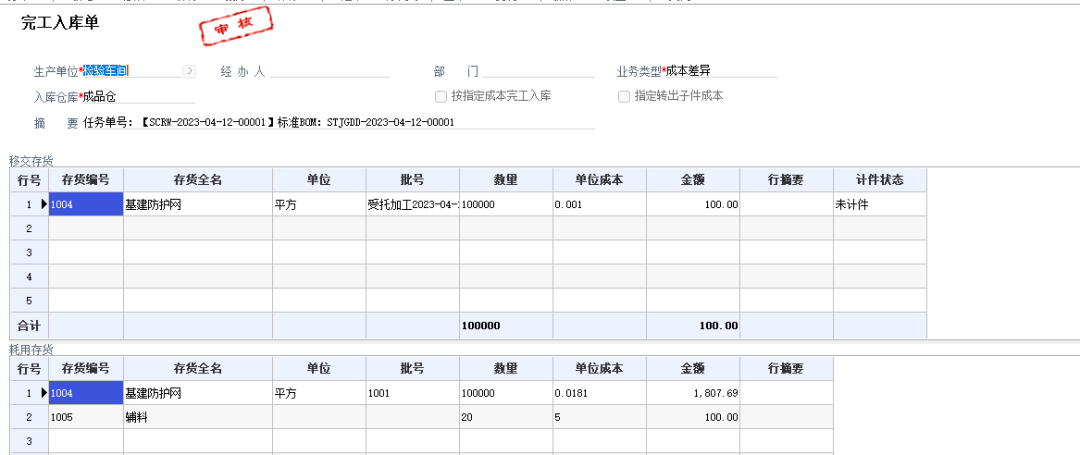Click the 摘要 text field
The image size is (1080, 455).
(338, 122)
